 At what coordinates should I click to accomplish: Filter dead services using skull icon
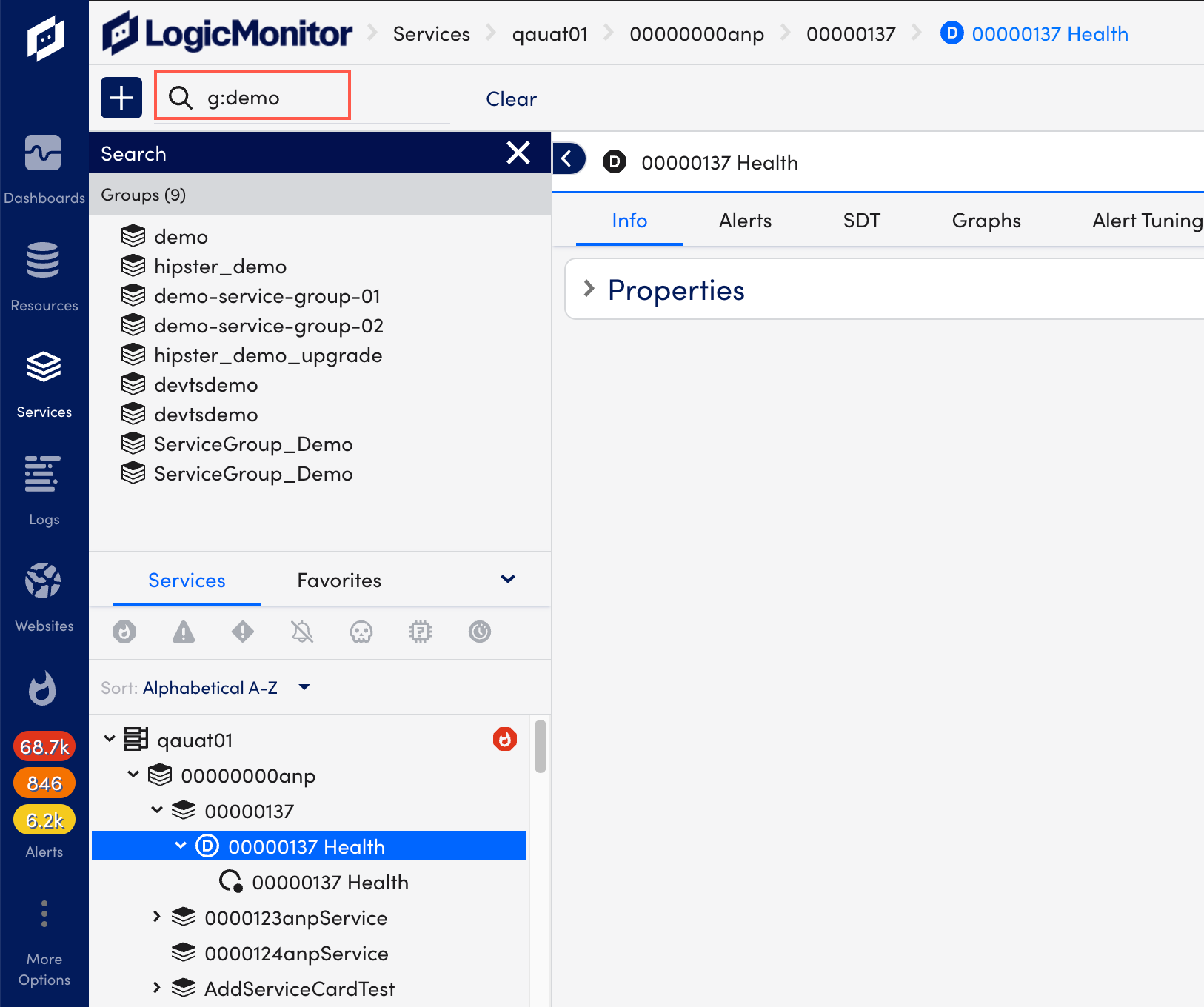pos(361,632)
